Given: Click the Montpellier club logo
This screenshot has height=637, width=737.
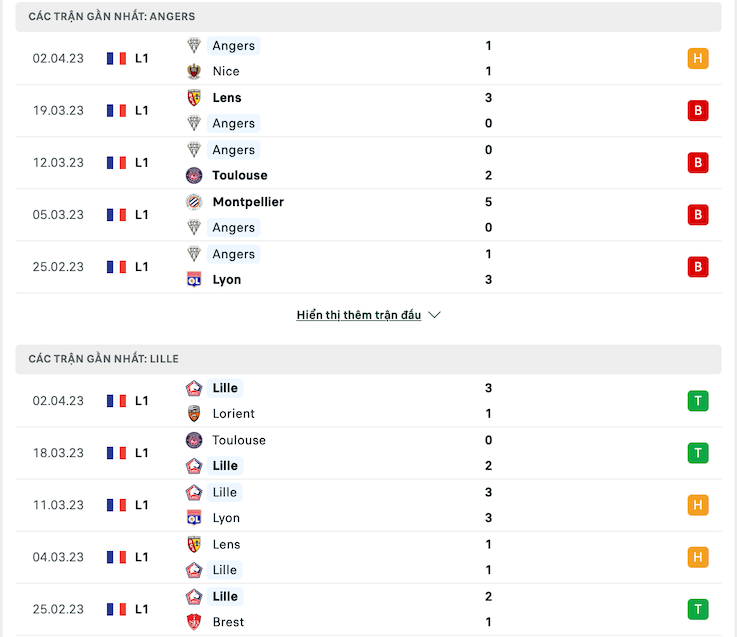Looking at the screenshot, I should coord(194,202).
